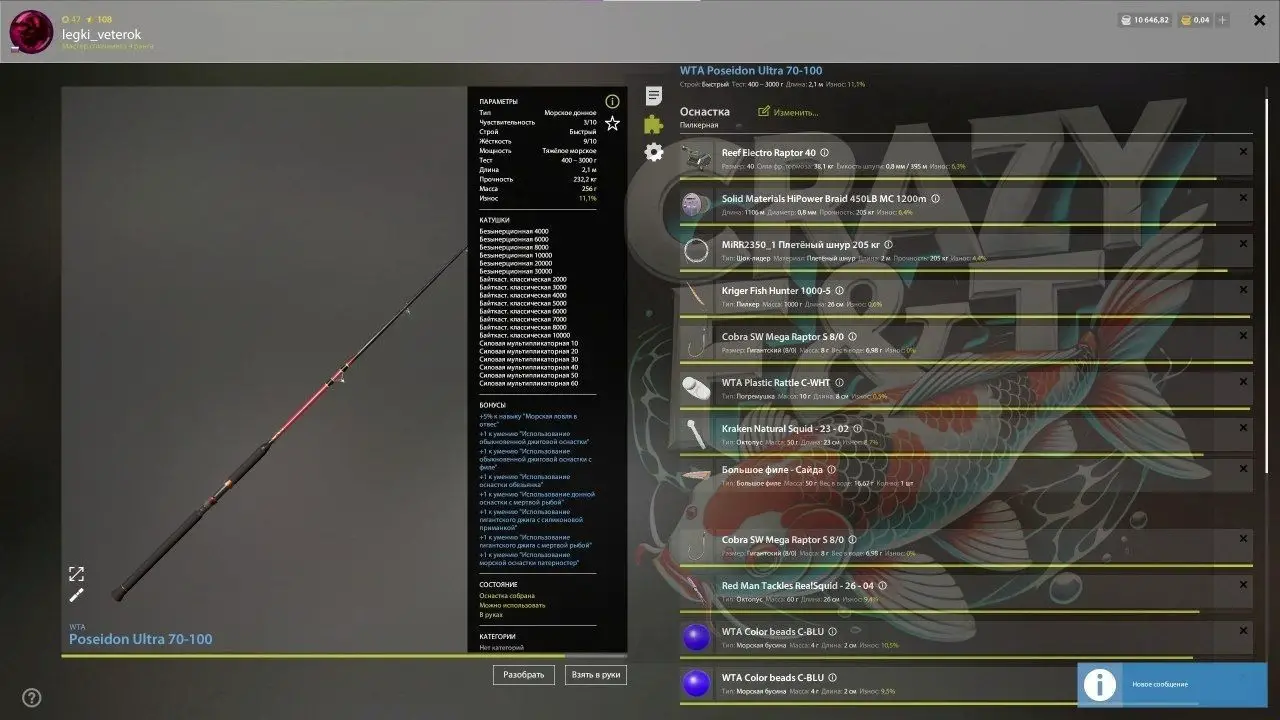Click the Безынерционная 4000 reel entry

514,231
